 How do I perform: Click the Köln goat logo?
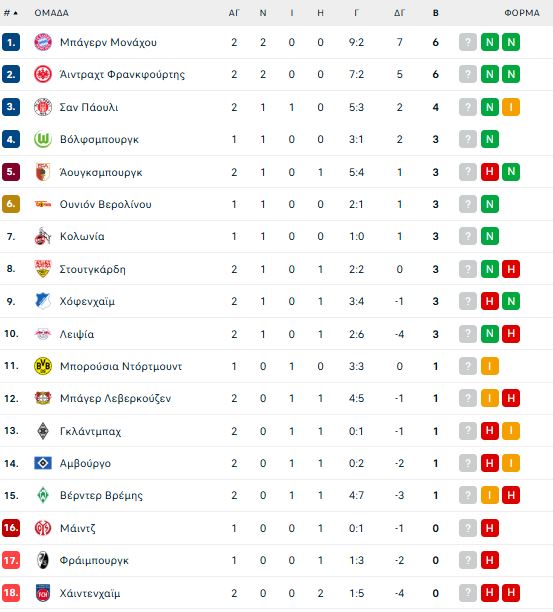tap(43, 236)
